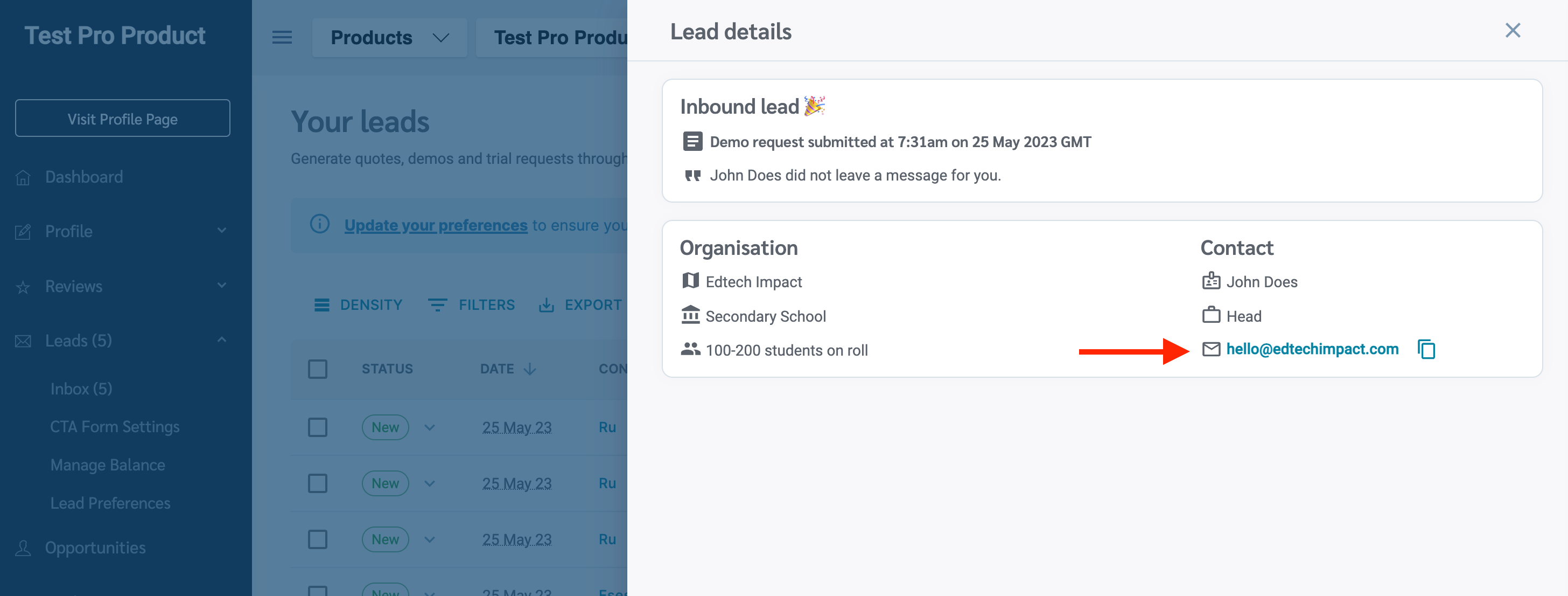Open status dropdown on third New lead
The width and height of the screenshot is (1568, 596).
pos(430,539)
